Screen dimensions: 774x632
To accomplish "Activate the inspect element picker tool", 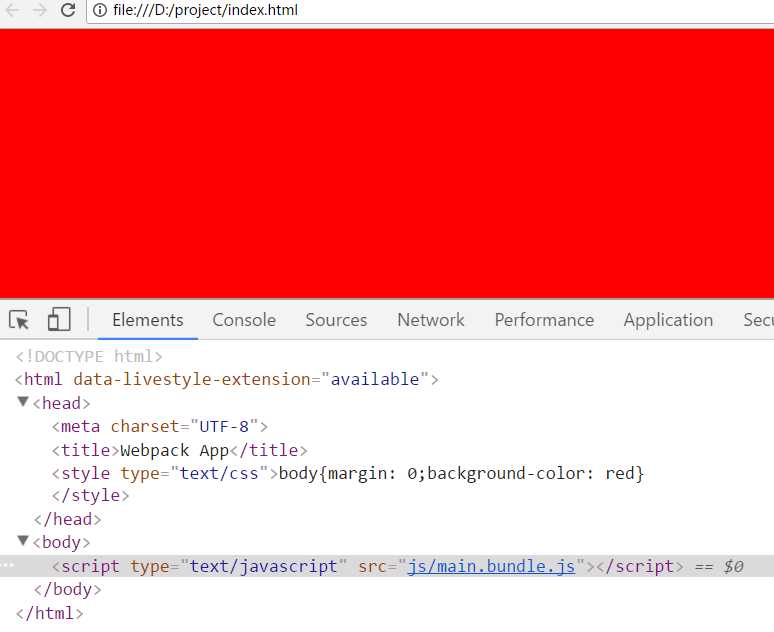I will 19,320.
